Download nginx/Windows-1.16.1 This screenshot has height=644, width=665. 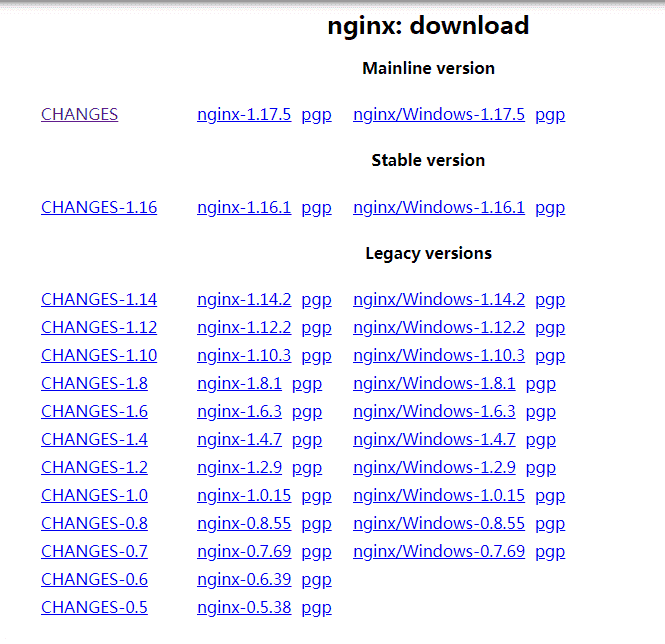click(x=439, y=207)
